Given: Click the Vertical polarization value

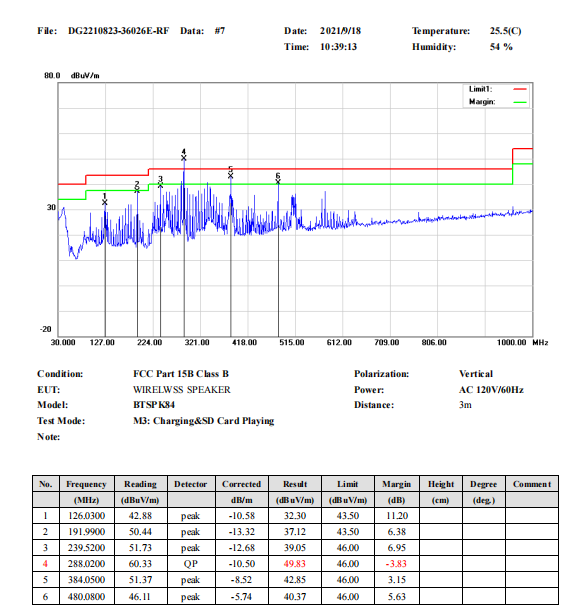Looking at the screenshot, I should [476, 374].
